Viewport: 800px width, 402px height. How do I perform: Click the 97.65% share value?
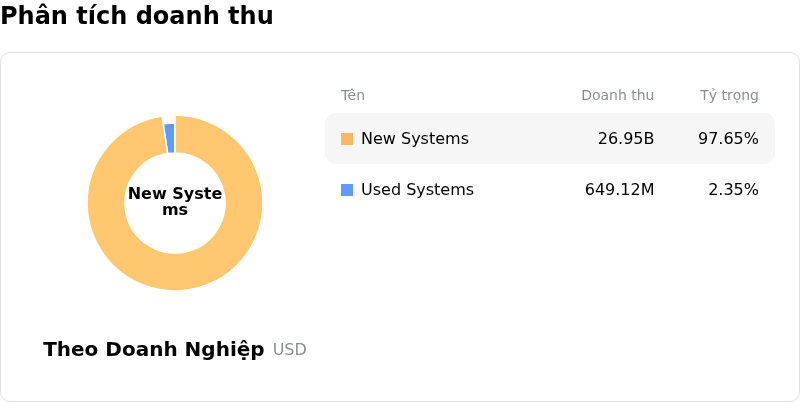pyautogui.click(x=728, y=139)
